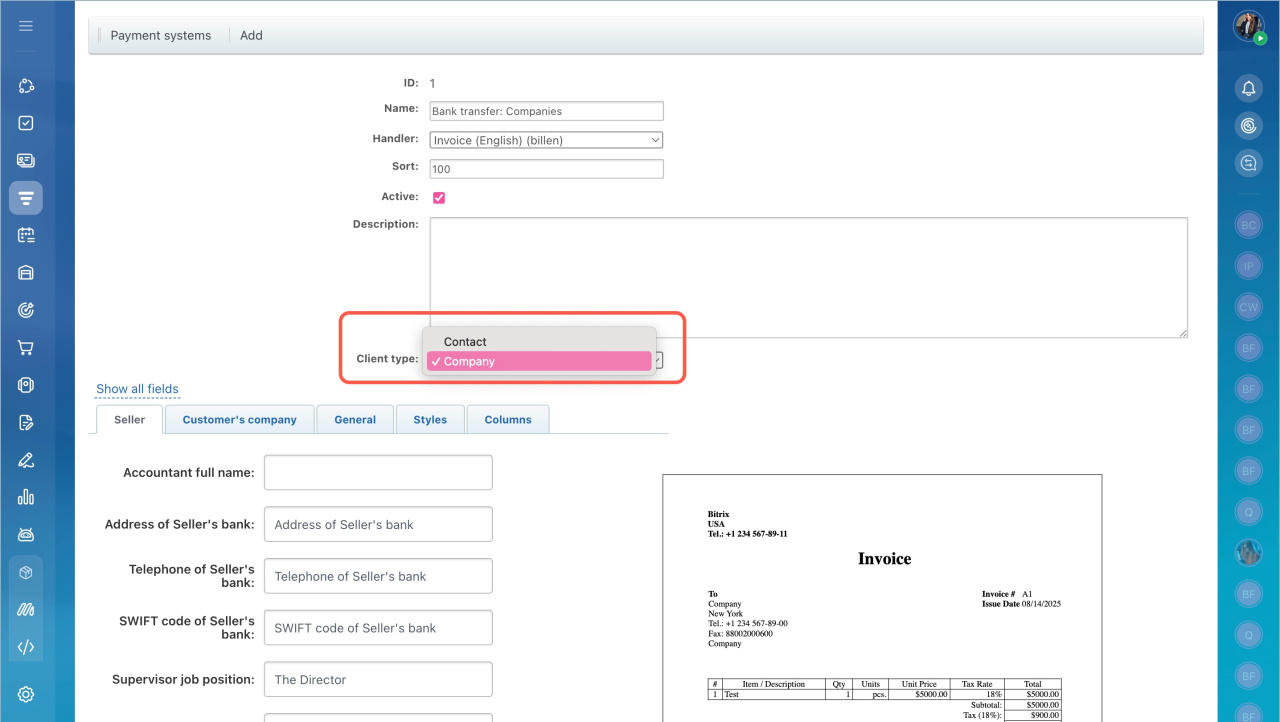Screen dimensions: 1280x722
Task: Open the tasks checkmark icon in sidebar
Action: click(26, 123)
